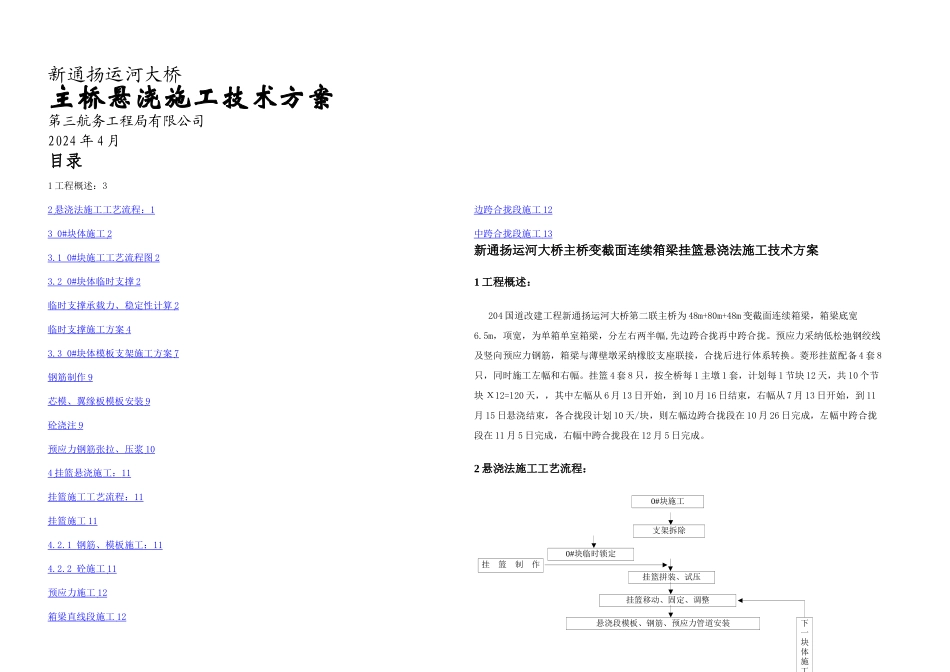This screenshot has width=950, height=672.
Task: Click the '支架拆除' flowchart box
Action: pos(669,531)
